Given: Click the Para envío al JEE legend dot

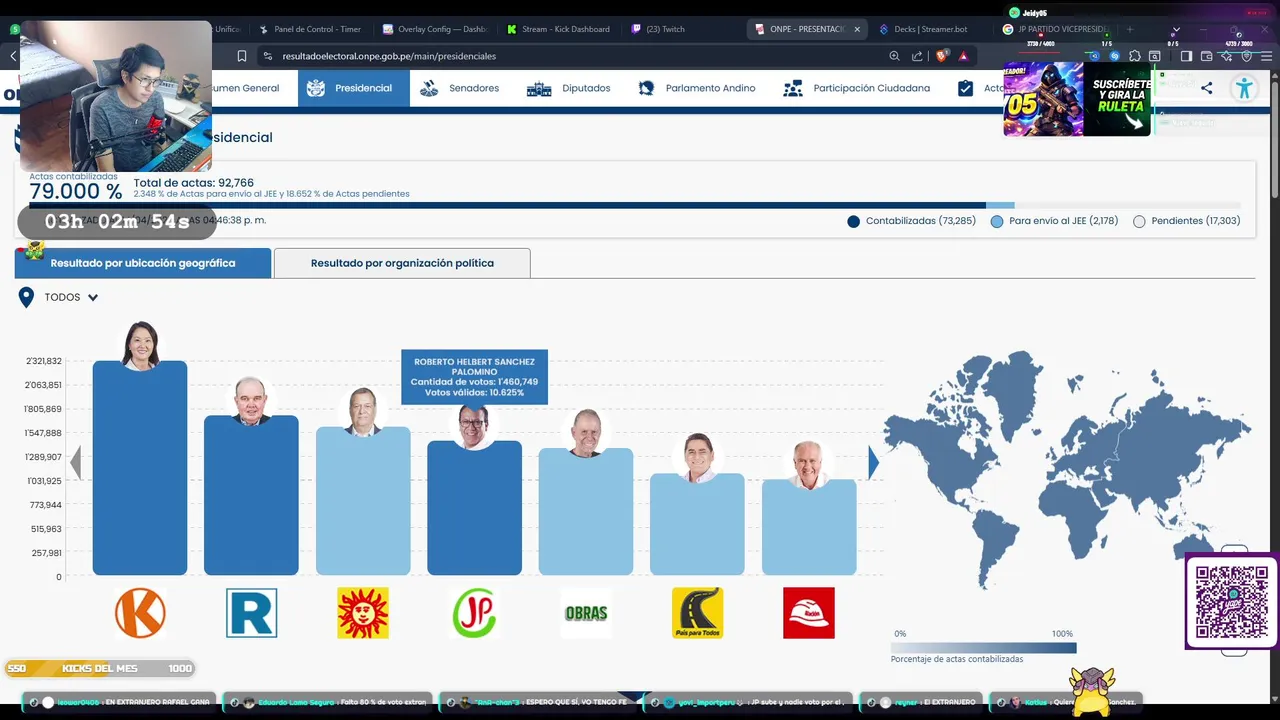Looking at the screenshot, I should pyautogui.click(x=997, y=221).
